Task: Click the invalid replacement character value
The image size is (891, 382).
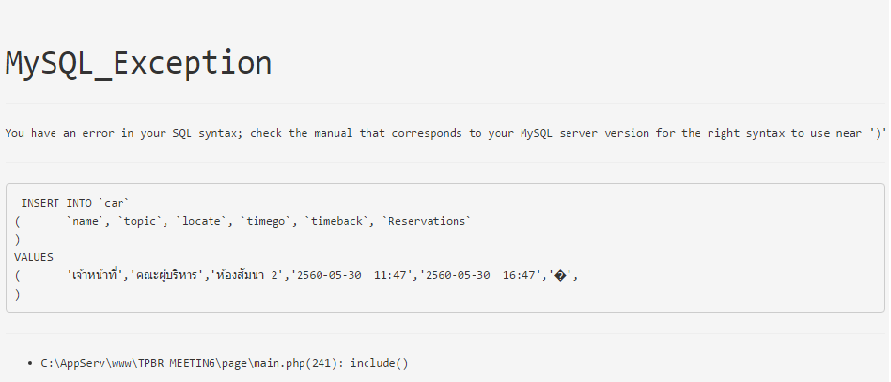Action: pos(560,276)
